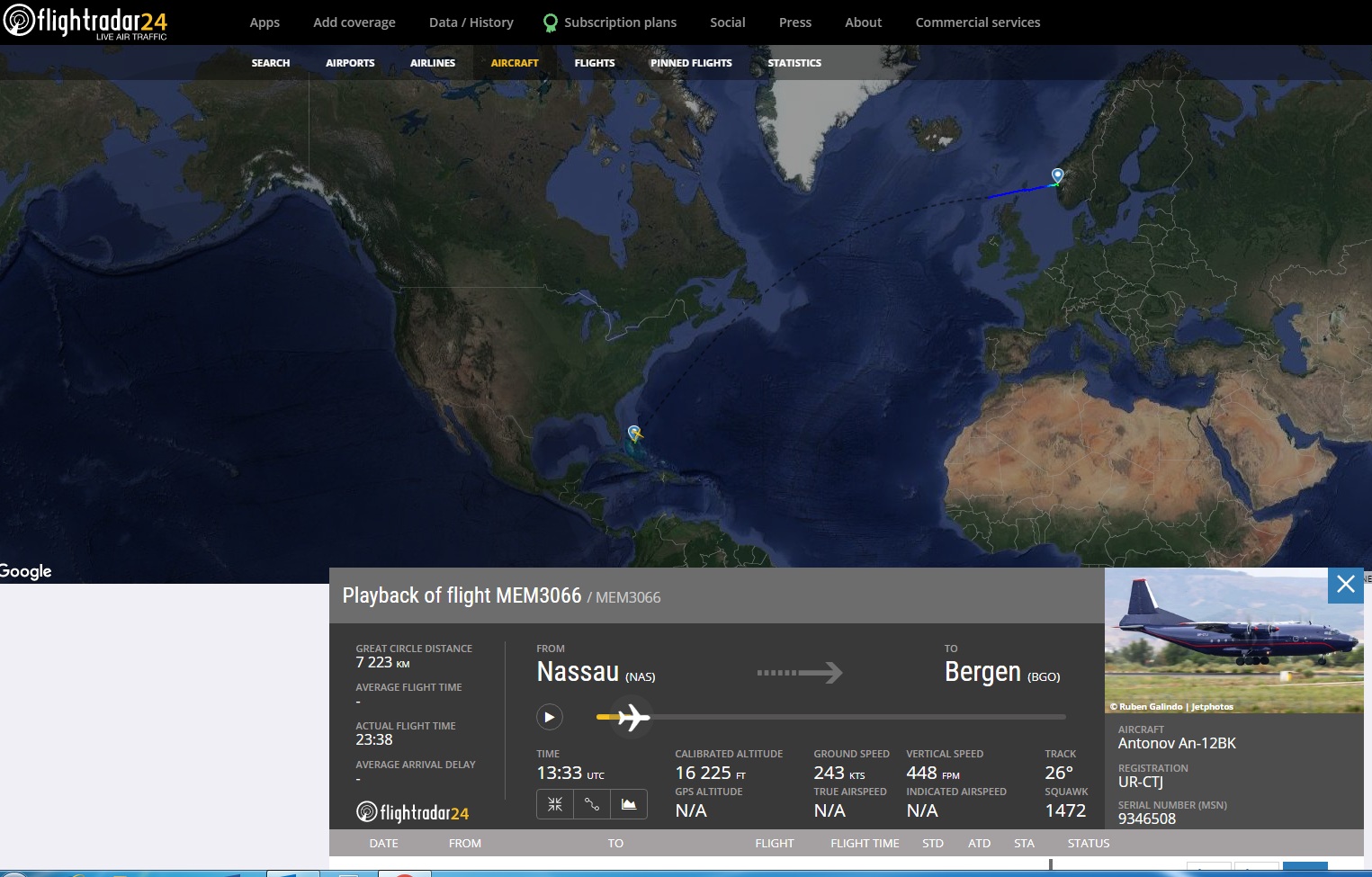Open Commercial services menu
The width and height of the screenshot is (1372, 877).
click(977, 22)
